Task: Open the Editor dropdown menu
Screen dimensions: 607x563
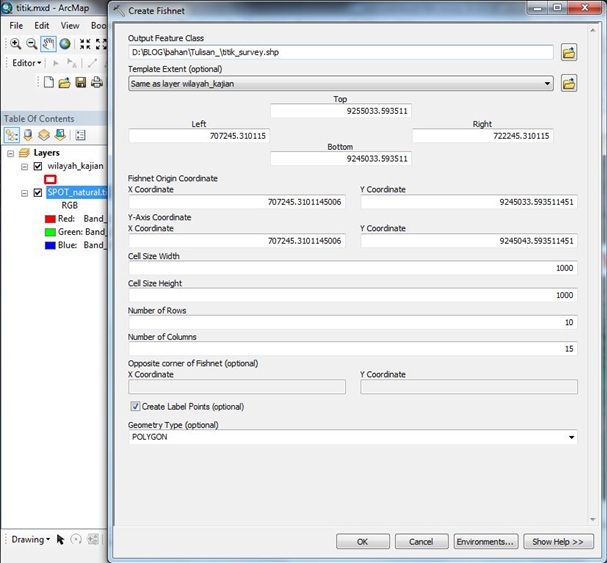Action: point(26,63)
